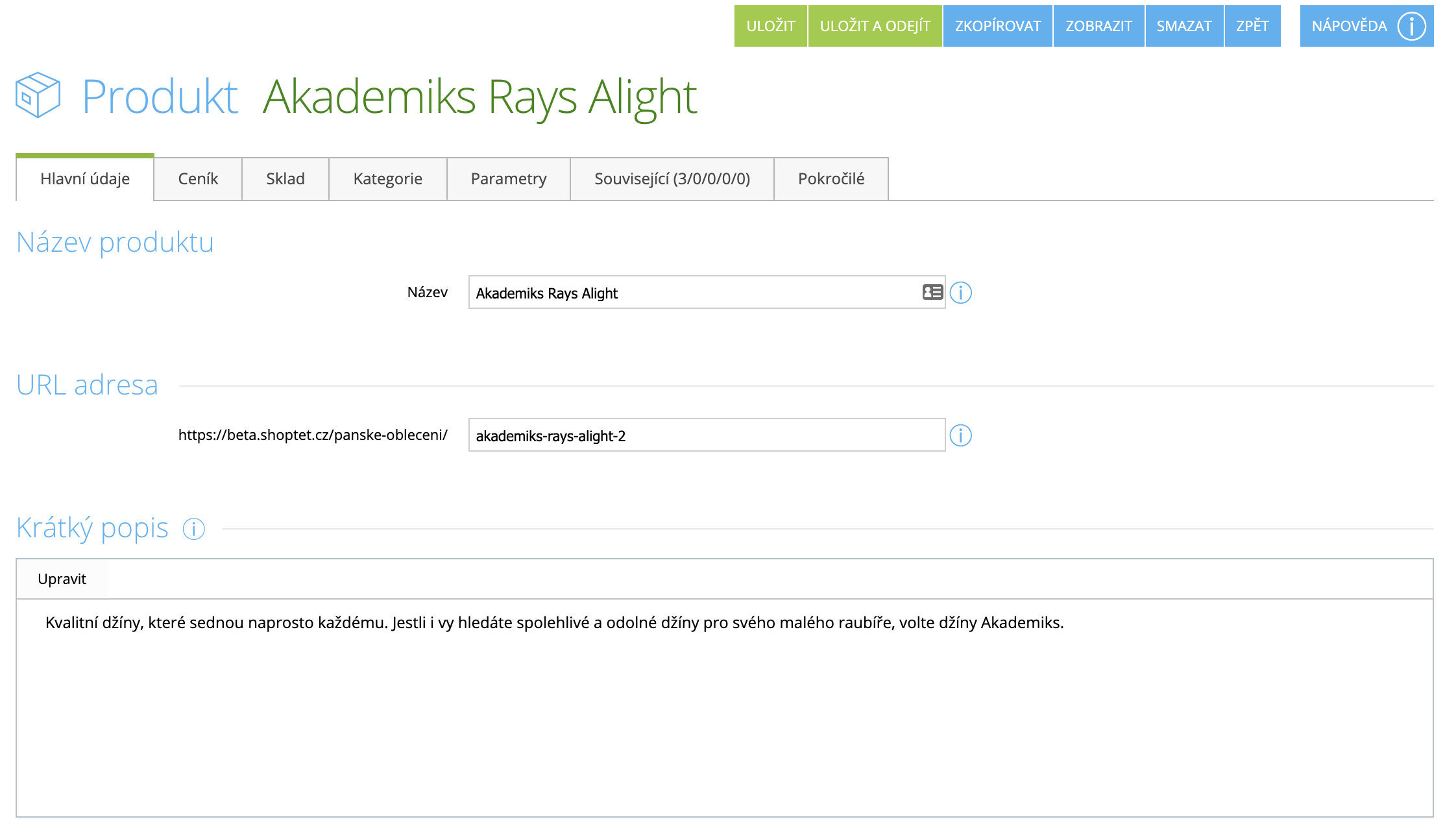Open the translation card icon in Název field

tap(932, 292)
